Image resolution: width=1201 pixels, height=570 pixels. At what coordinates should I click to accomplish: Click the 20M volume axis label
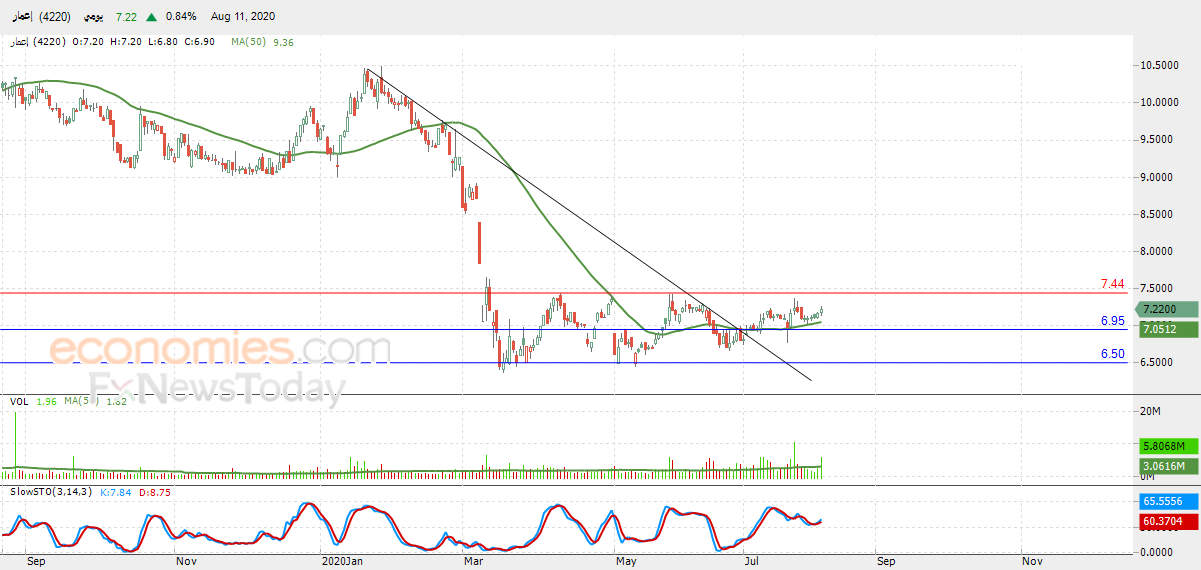point(1149,411)
